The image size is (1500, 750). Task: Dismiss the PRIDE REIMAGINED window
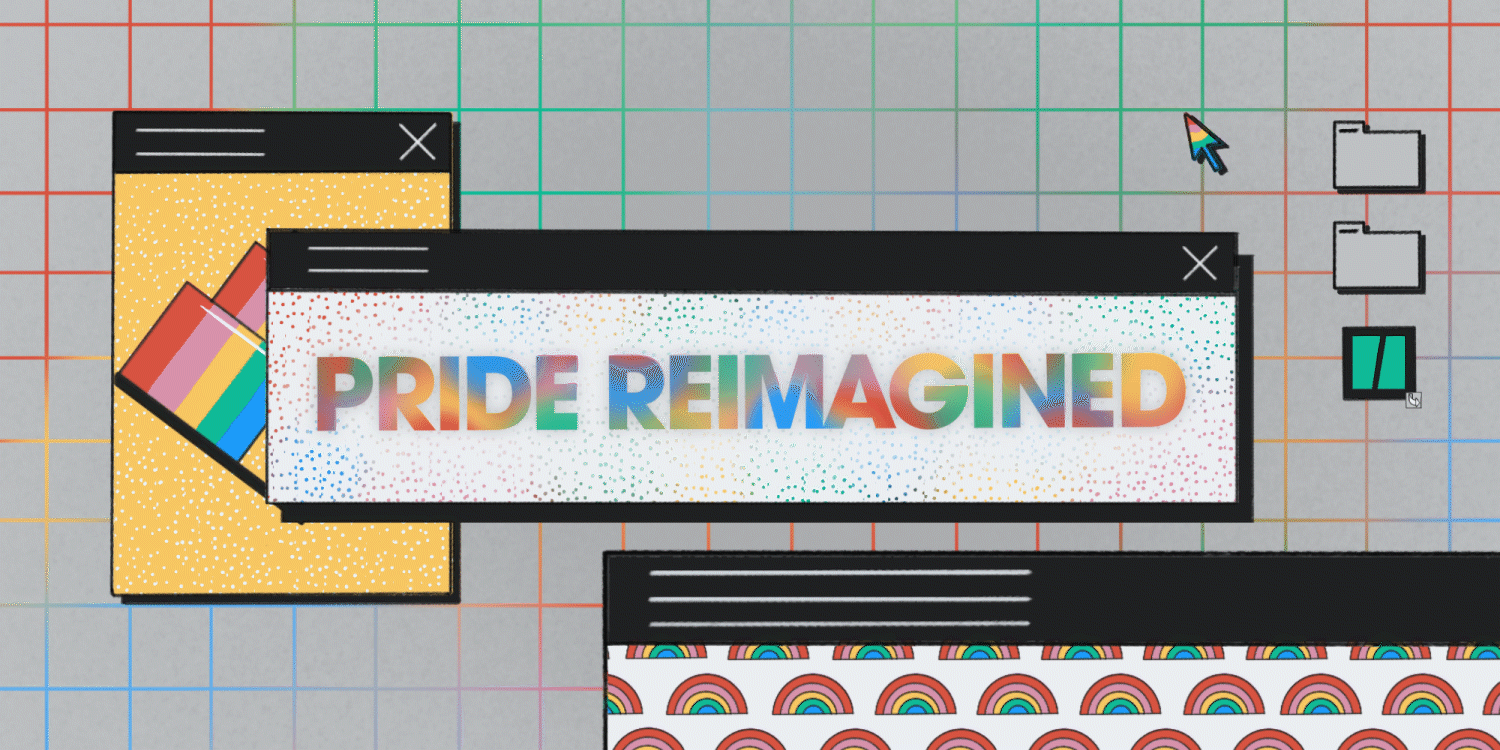click(x=1199, y=264)
